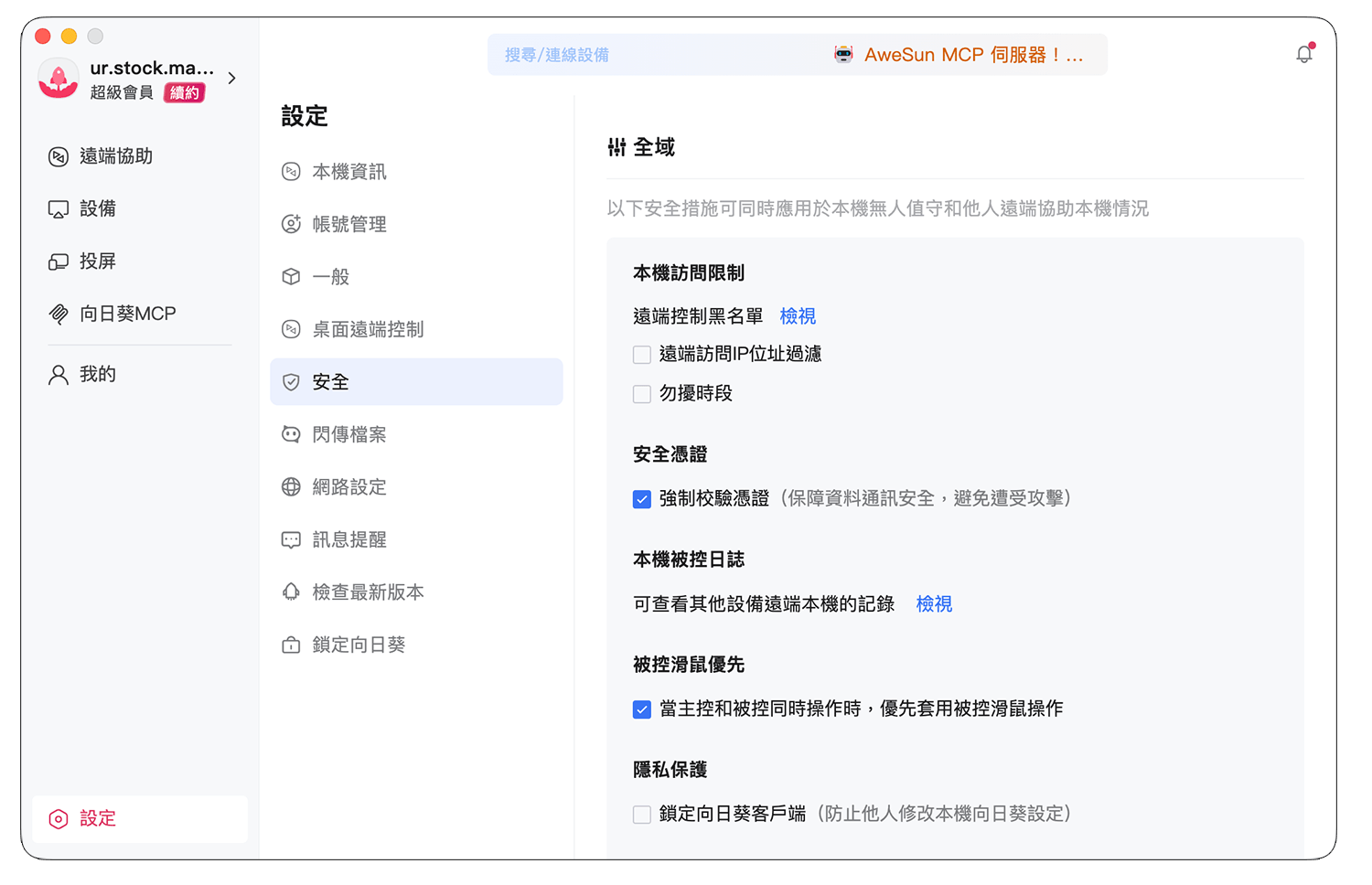Screen dimensions: 1372x885
Task: Expand account details chevron
Action: tap(232, 79)
